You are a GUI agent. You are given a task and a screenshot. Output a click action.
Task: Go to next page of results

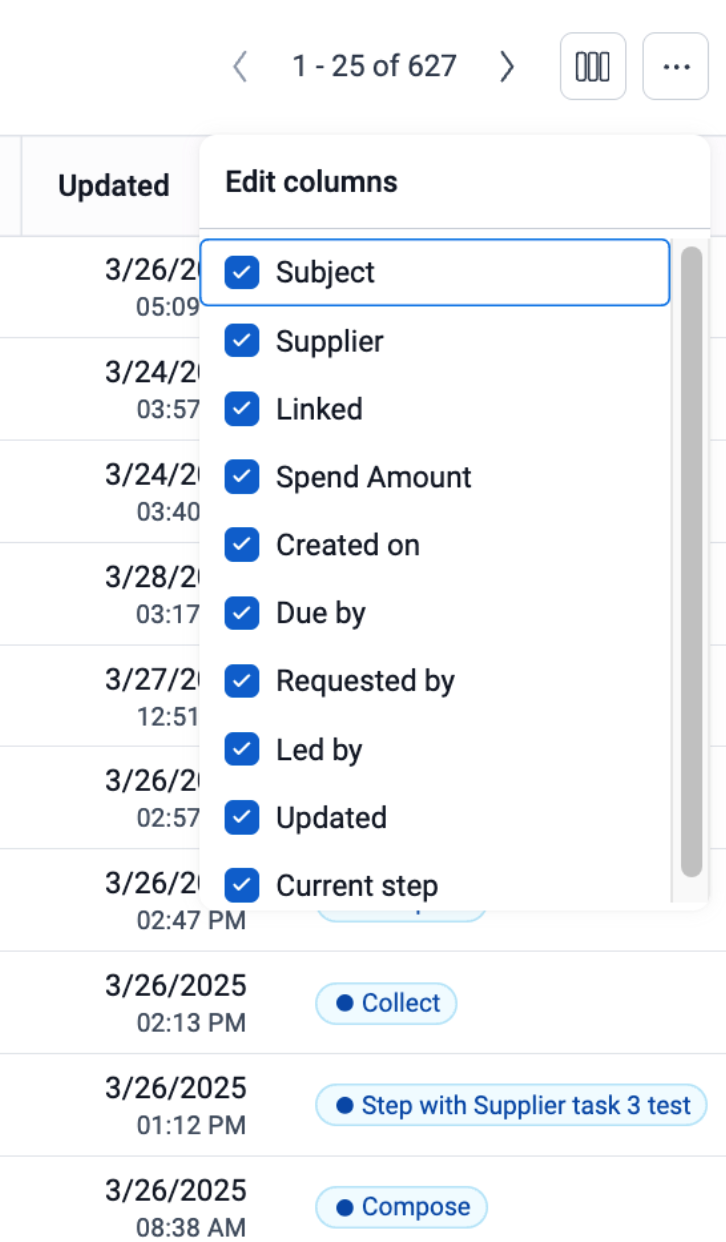(x=507, y=67)
